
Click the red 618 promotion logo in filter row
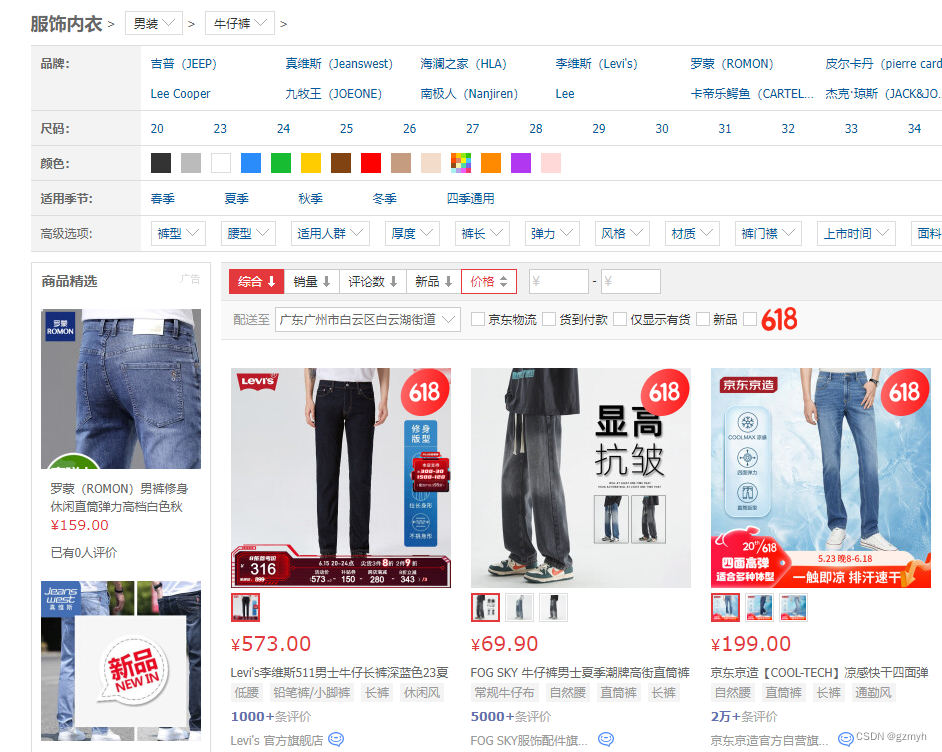pos(779,319)
